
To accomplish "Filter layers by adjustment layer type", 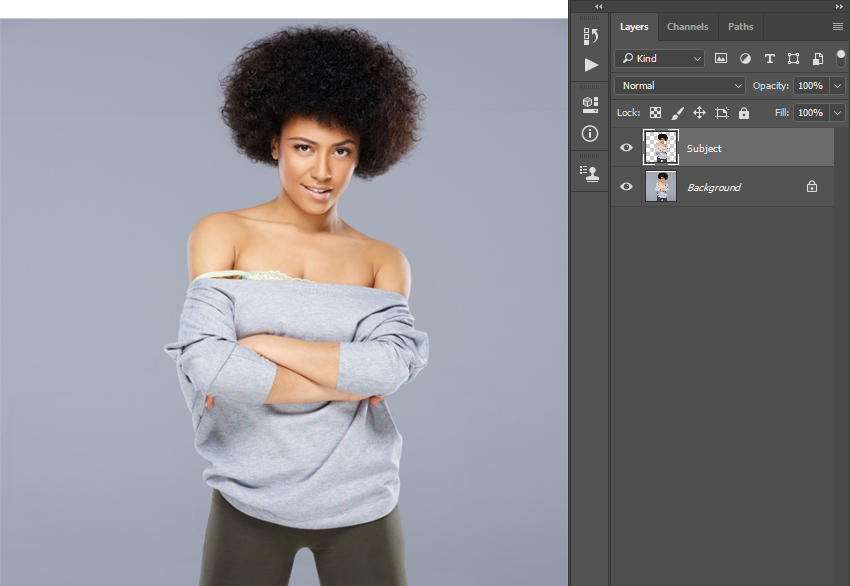I will coord(744,59).
